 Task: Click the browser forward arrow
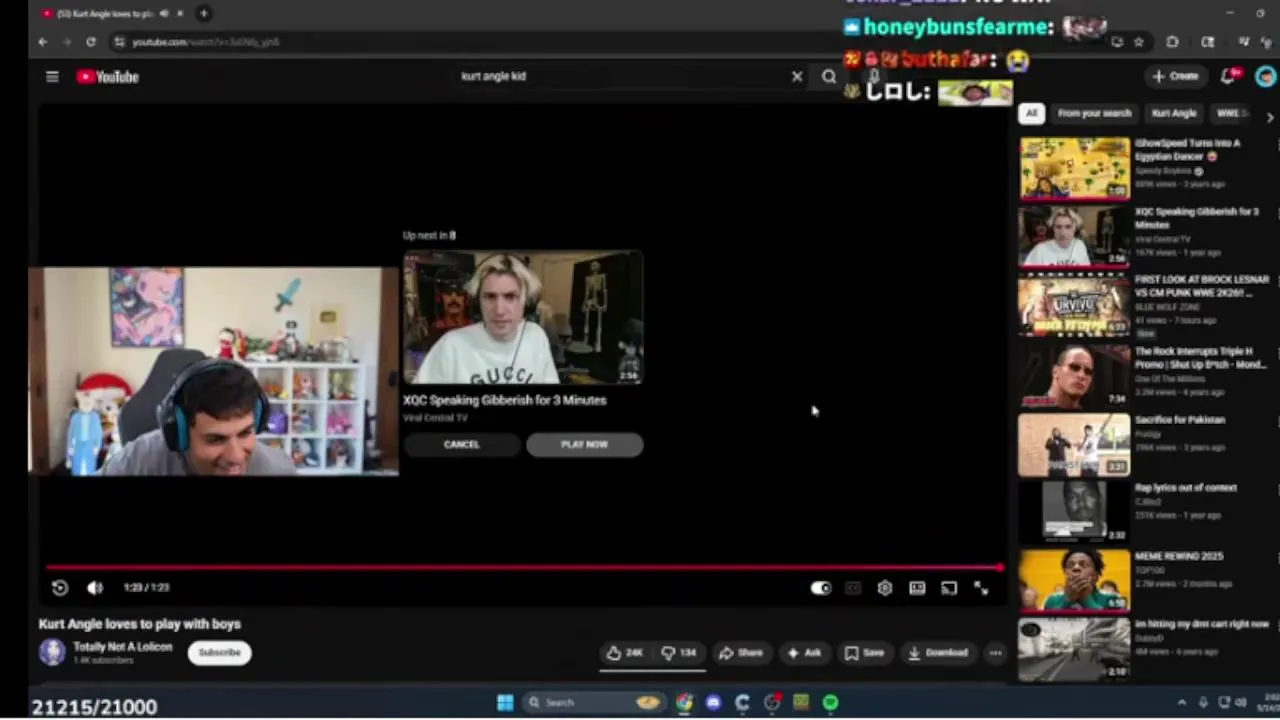[x=66, y=42]
